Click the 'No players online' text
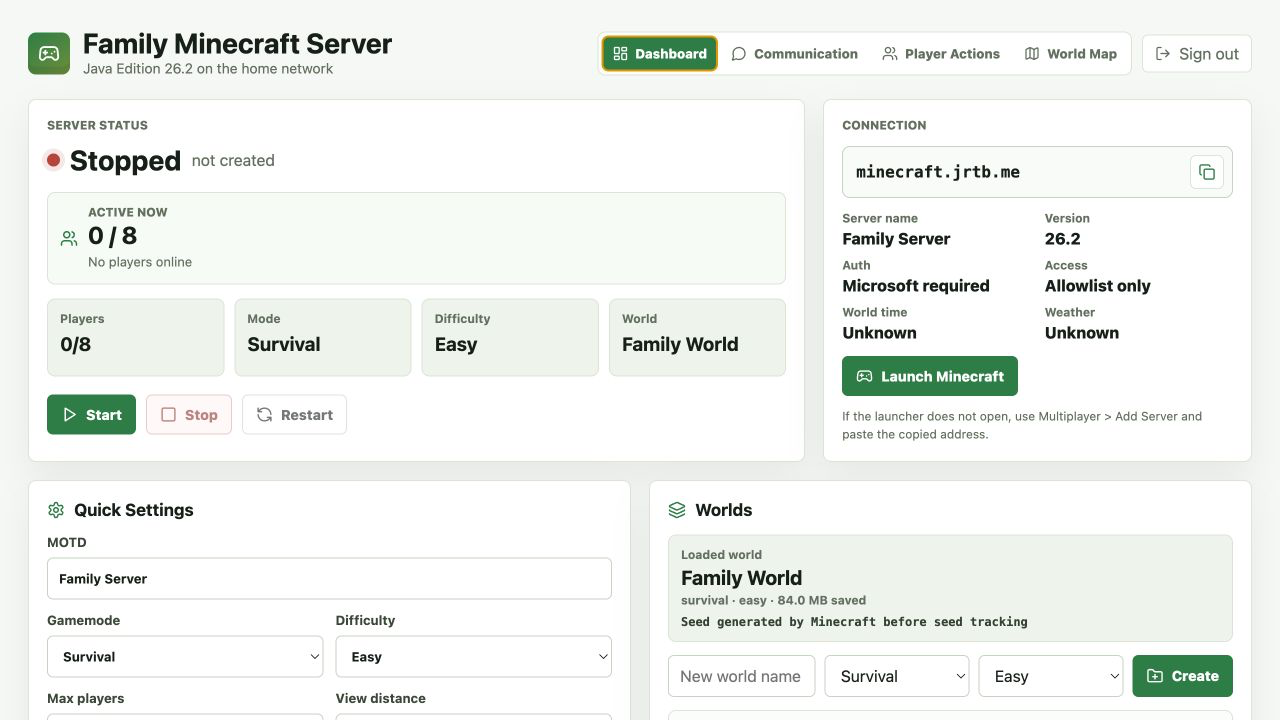 click(140, 262)
